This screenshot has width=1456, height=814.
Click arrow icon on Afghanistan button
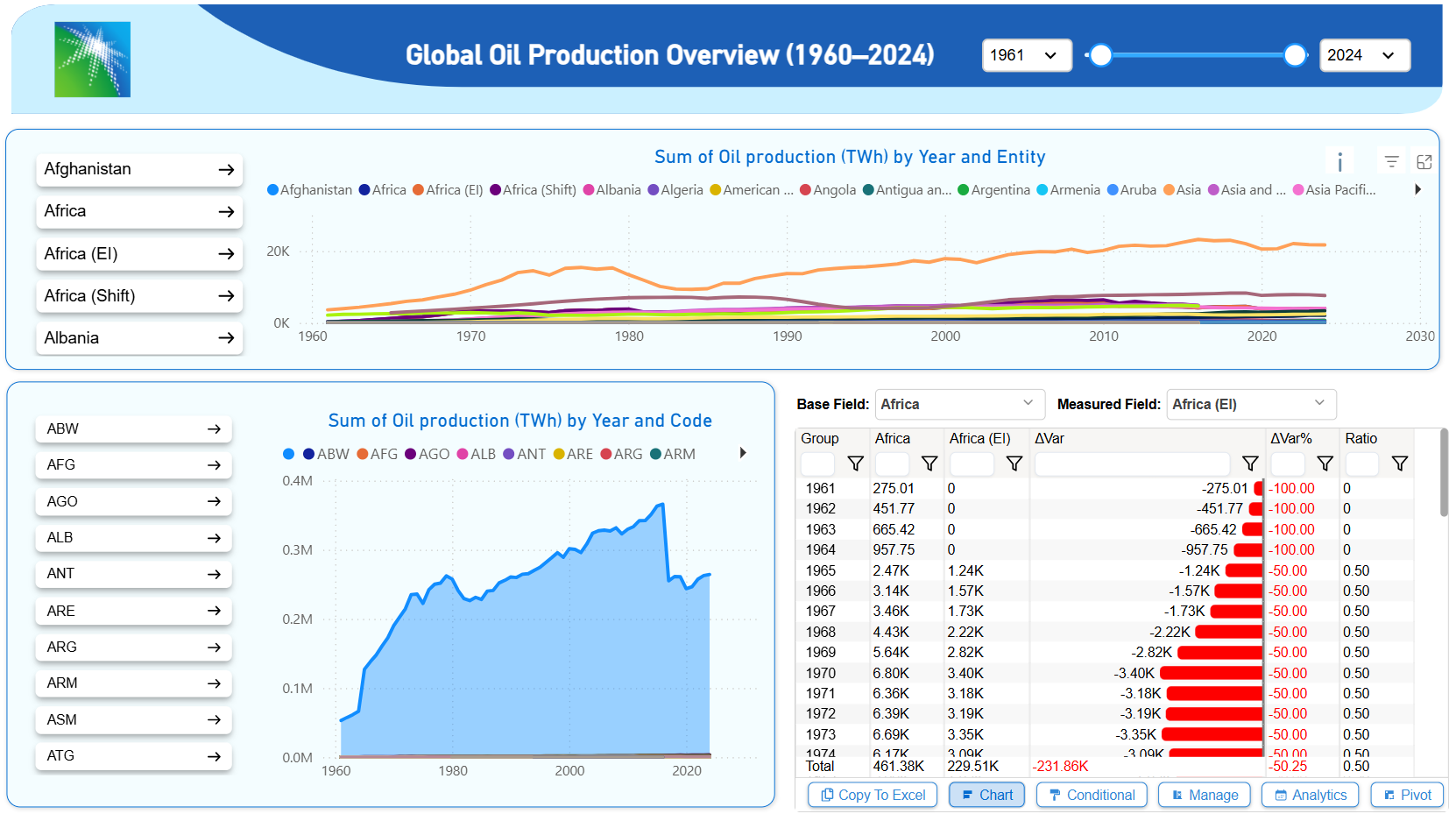226,170
